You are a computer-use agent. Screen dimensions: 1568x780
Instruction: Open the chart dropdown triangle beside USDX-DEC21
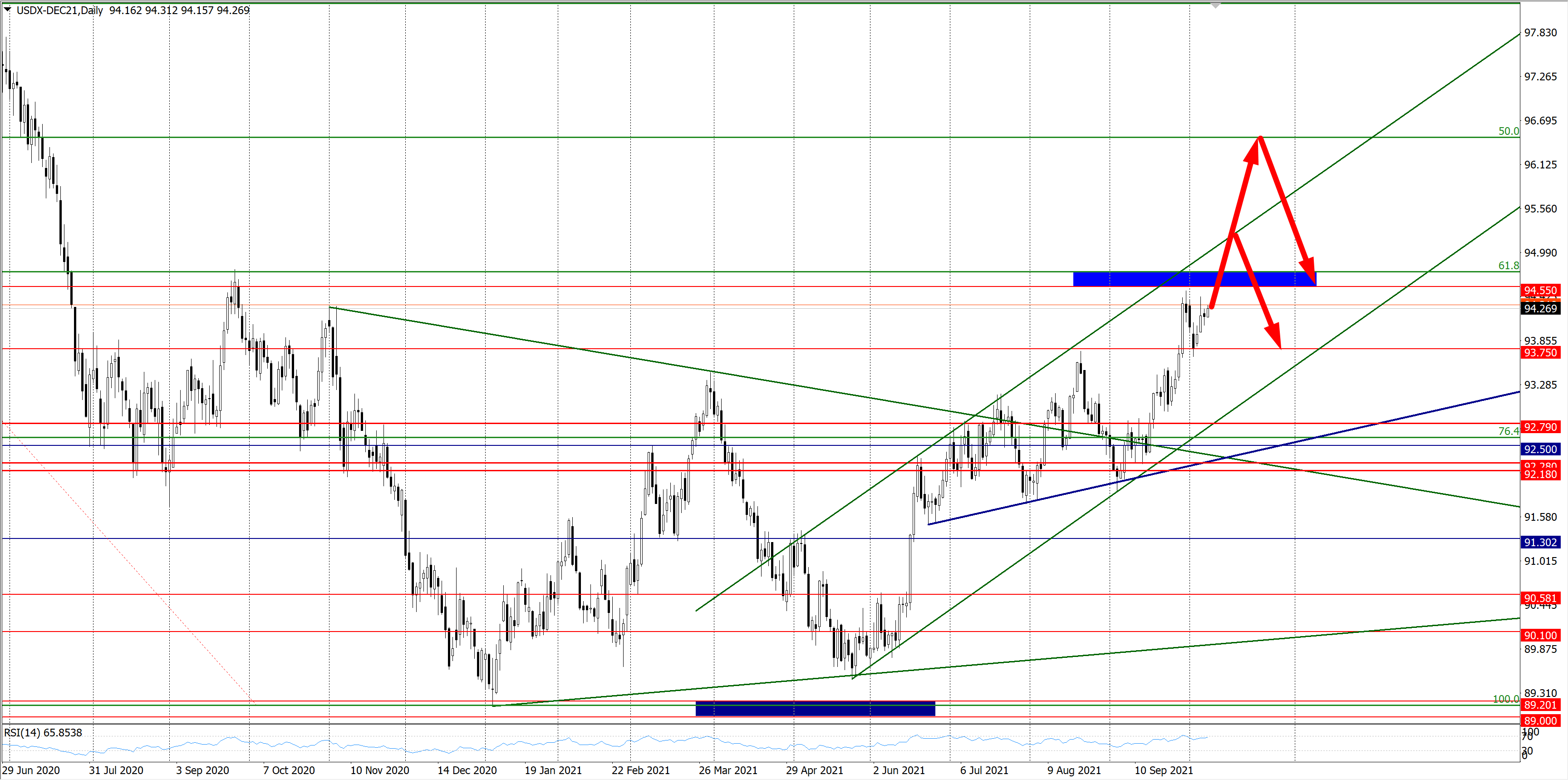[x=7, y=9]
